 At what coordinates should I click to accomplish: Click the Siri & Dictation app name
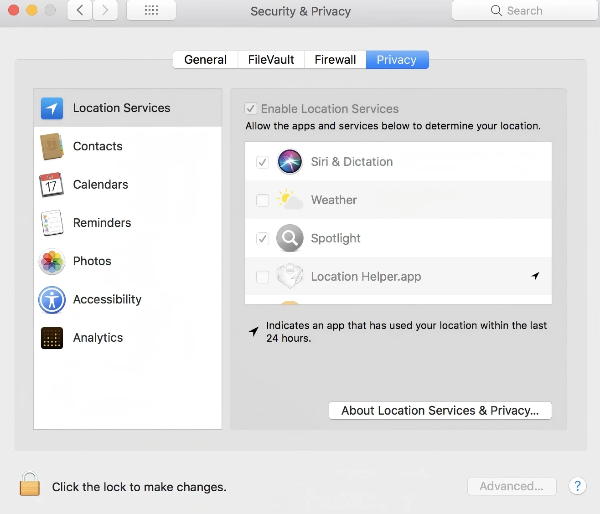click(352, 162)
